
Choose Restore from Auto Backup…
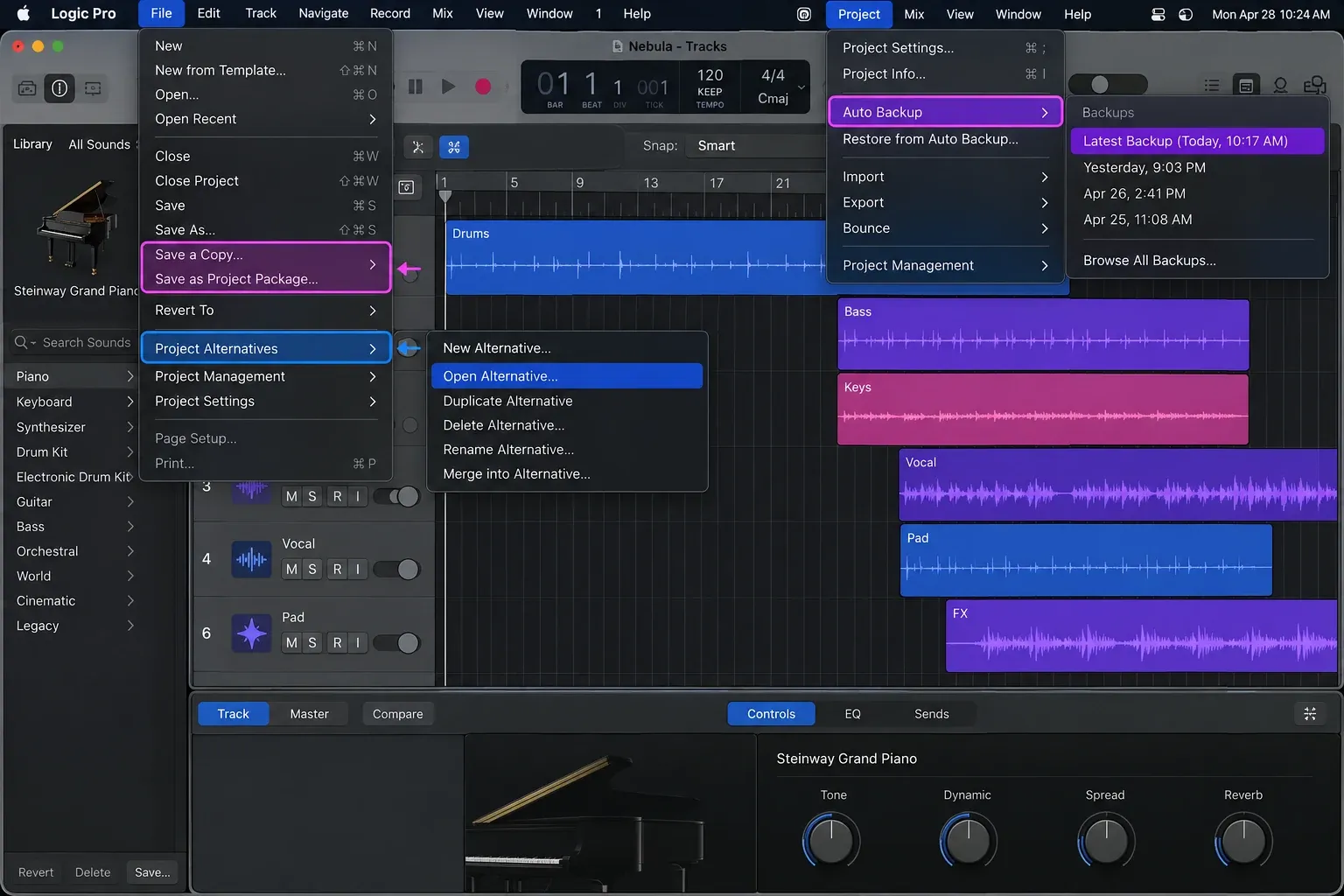coord(945,139)
